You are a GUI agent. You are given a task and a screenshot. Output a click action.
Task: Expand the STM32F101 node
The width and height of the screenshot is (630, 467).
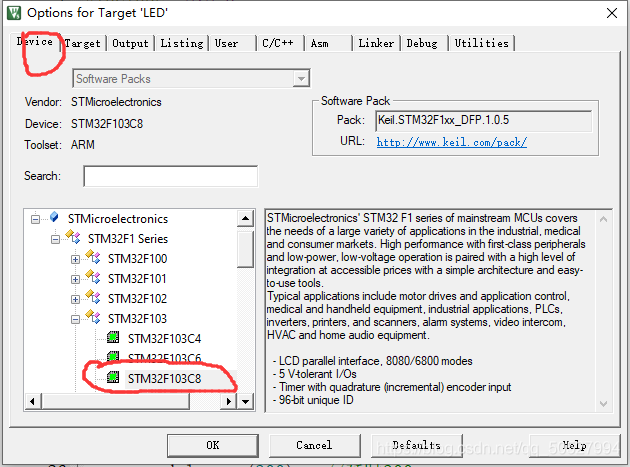[x=75, y=279]
